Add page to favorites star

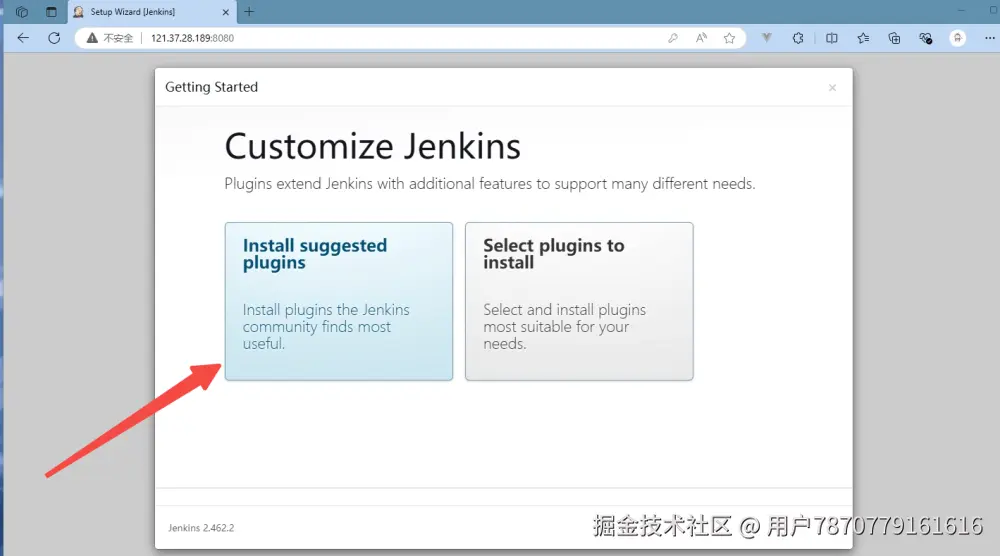click(x=730, y=38)
